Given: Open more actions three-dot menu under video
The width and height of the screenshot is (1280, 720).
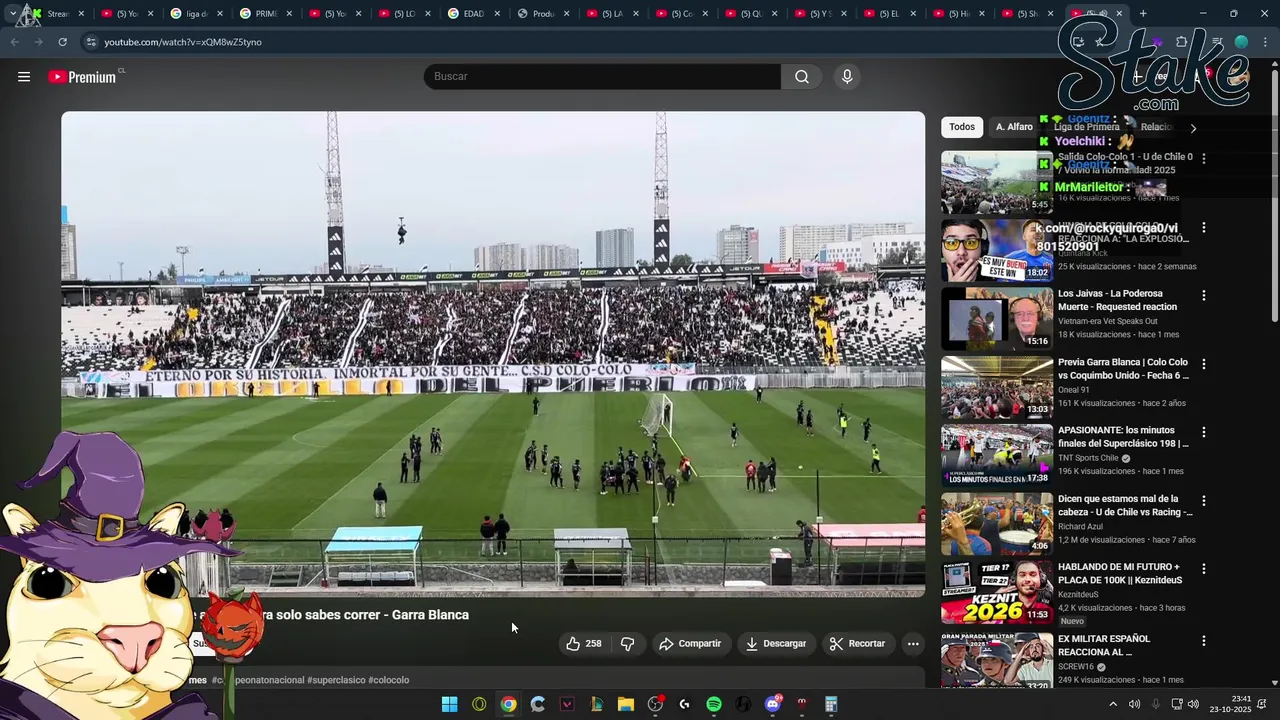Looking at the screenshot, I should [x=913, y=644].
